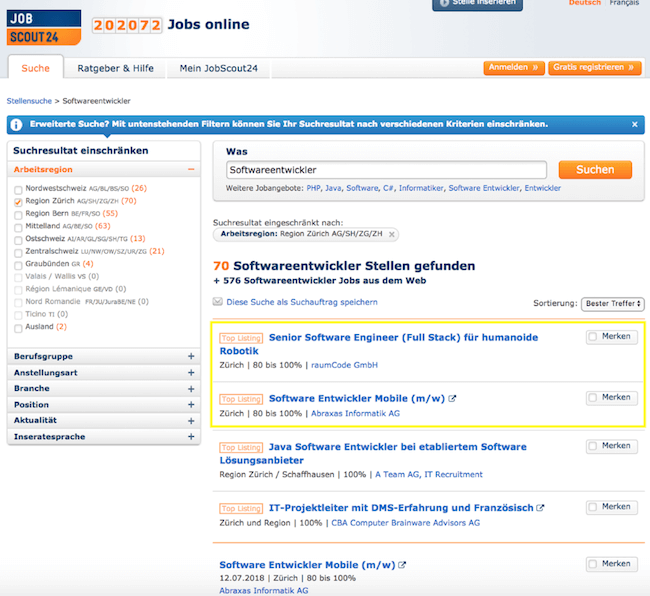650x596 pixels.
Task: Click 576 Softwareentwickler Jobs aus dem Web
Action: [320, 281]
